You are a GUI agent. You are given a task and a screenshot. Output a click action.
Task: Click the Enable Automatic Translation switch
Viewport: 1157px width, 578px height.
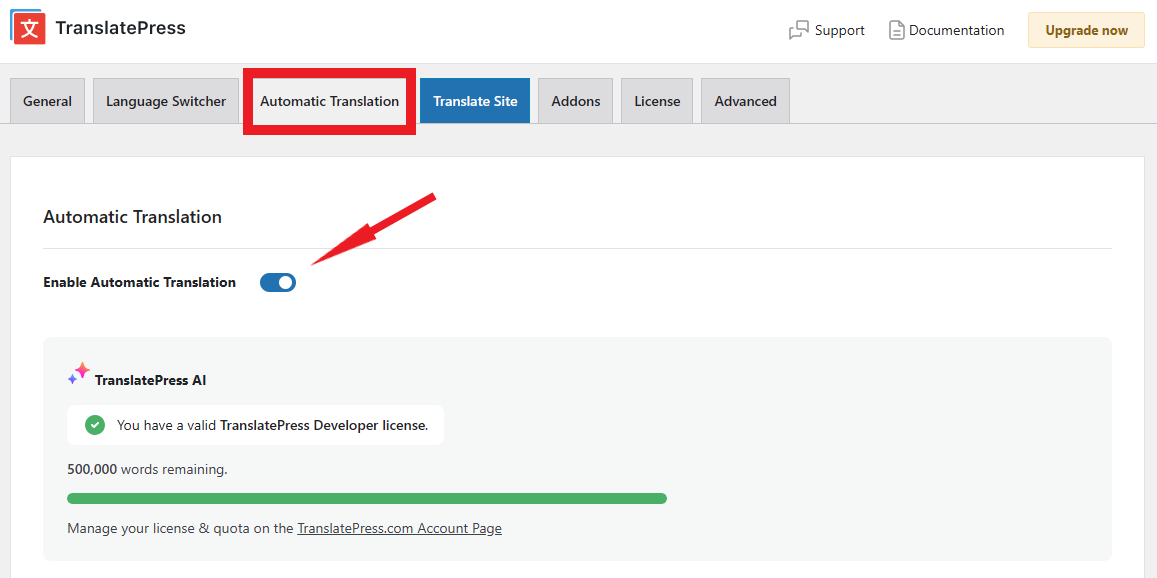point(277,282)
